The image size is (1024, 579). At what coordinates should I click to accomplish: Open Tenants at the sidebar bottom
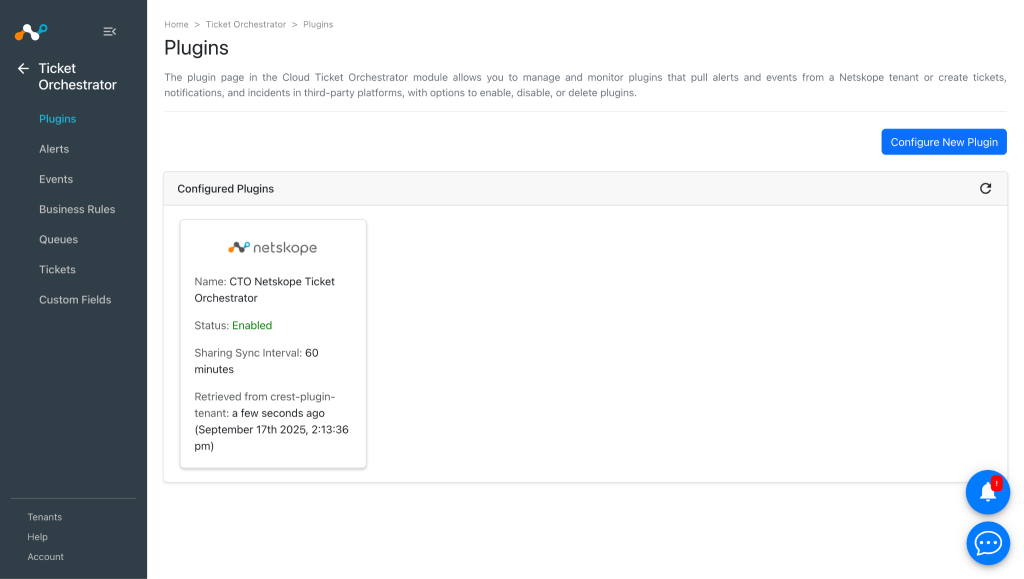tap(44, 517)
